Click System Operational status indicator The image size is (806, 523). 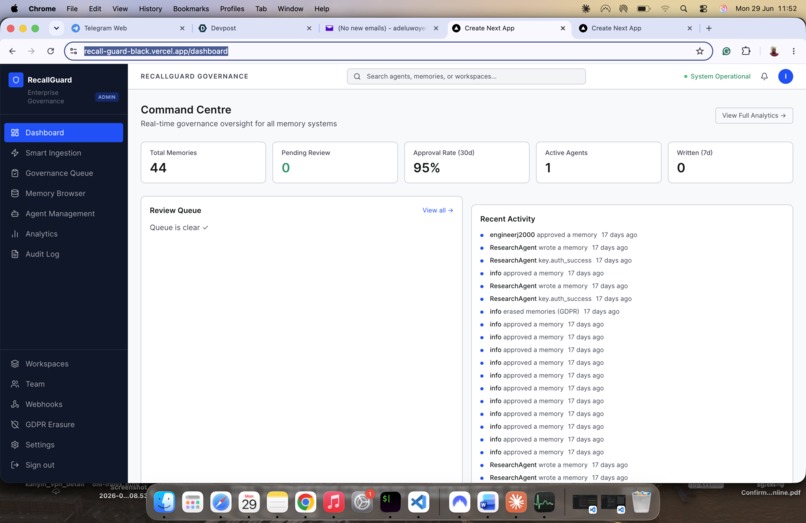(717, 76)
